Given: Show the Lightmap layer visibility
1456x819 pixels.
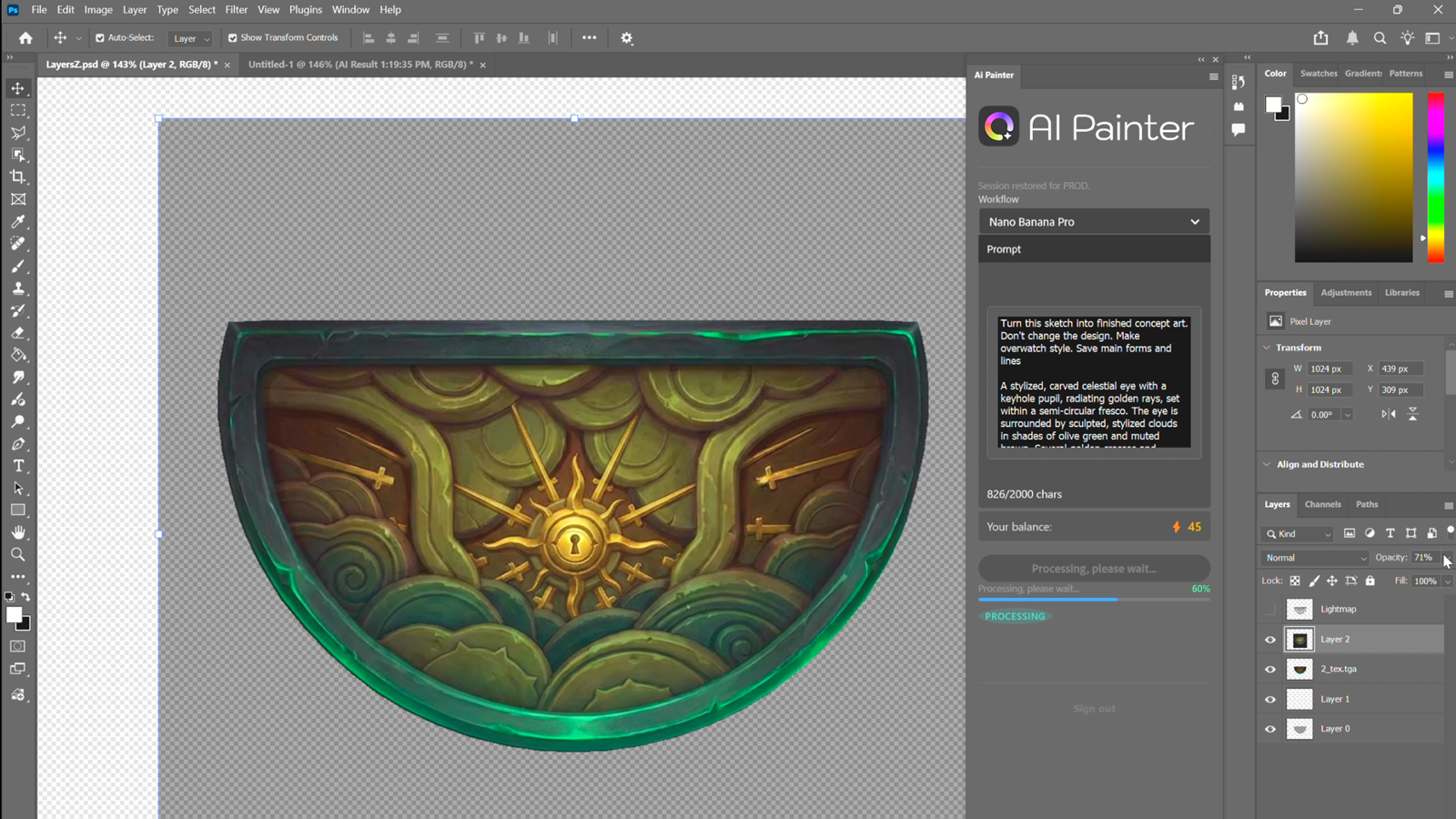Looking at the screenshot, I should click(1270, 610).
